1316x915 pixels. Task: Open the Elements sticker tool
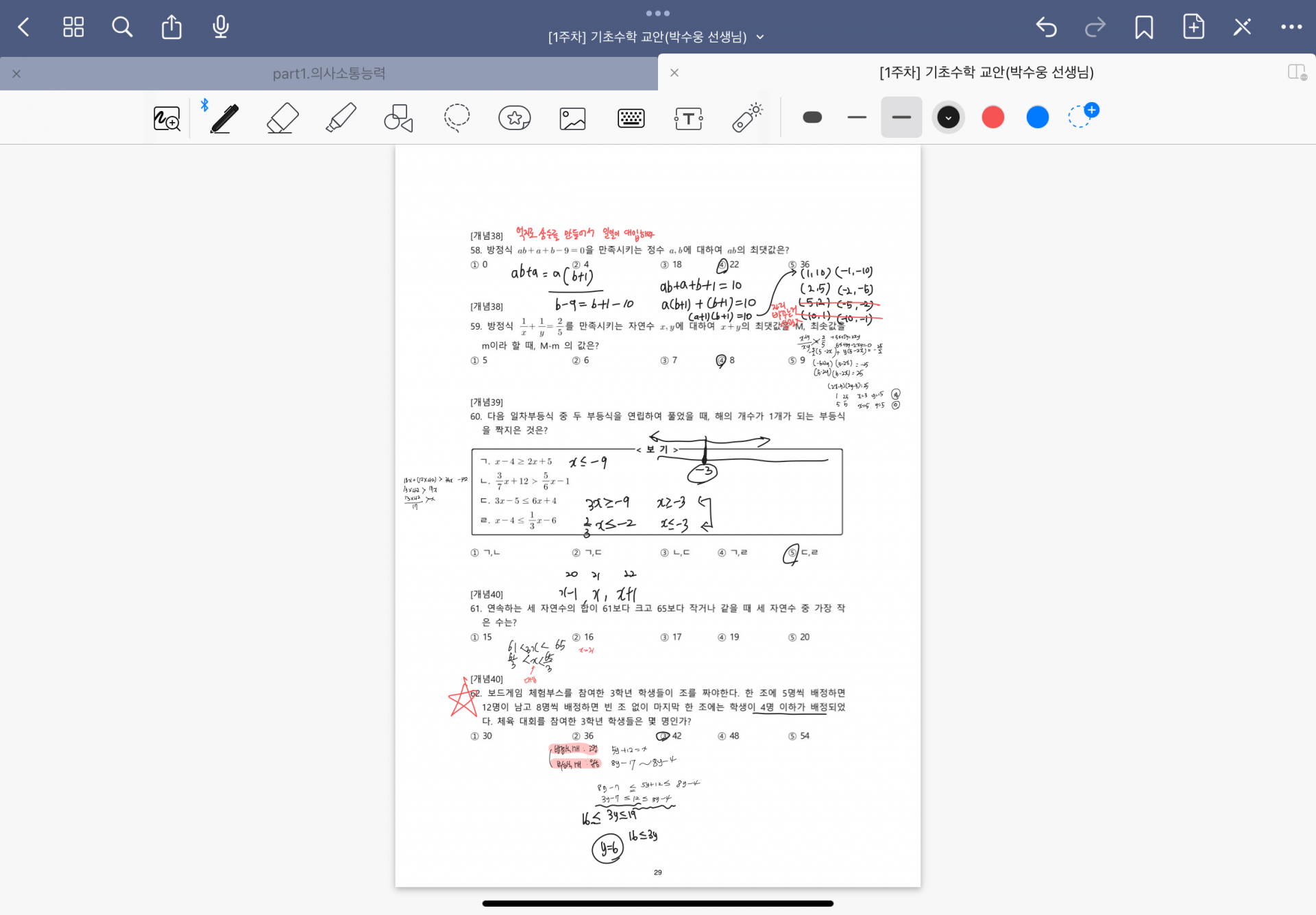515,118
